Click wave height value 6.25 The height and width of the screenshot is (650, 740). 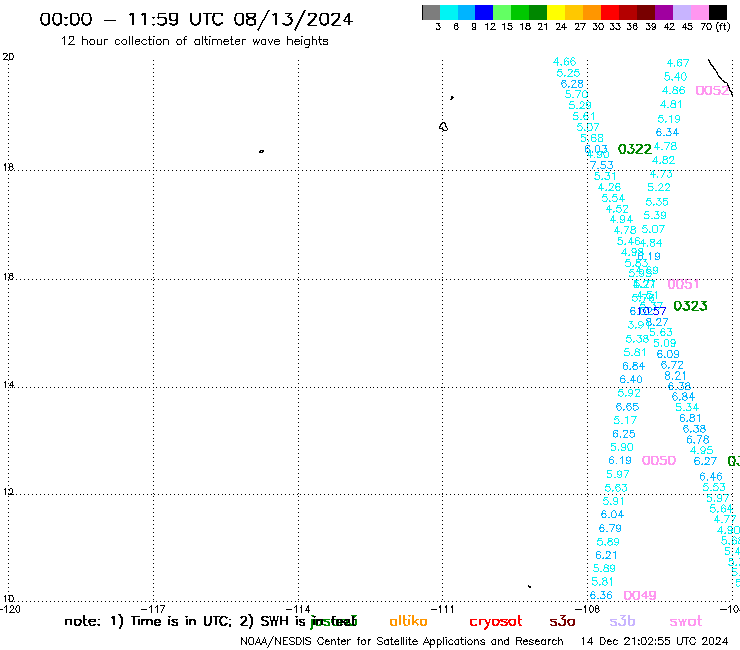[624, 434]
